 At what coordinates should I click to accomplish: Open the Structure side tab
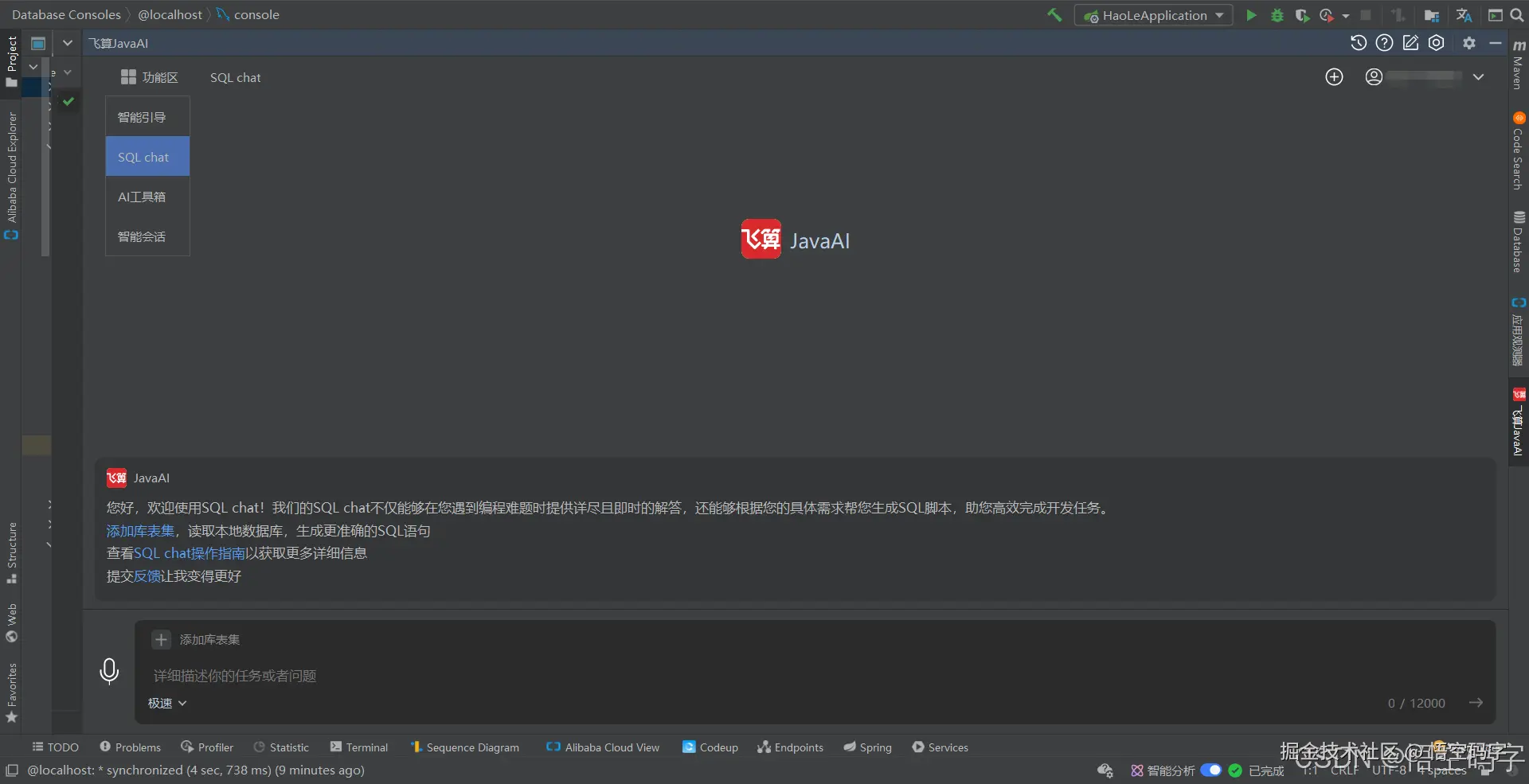point(11,552)
